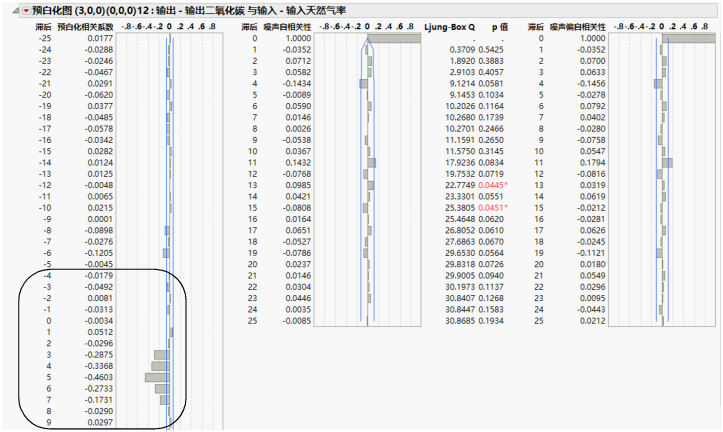This screenshot has width=723, height=432.
Task: Select the red significant p value 0.0445*
Action: [493, 185]
